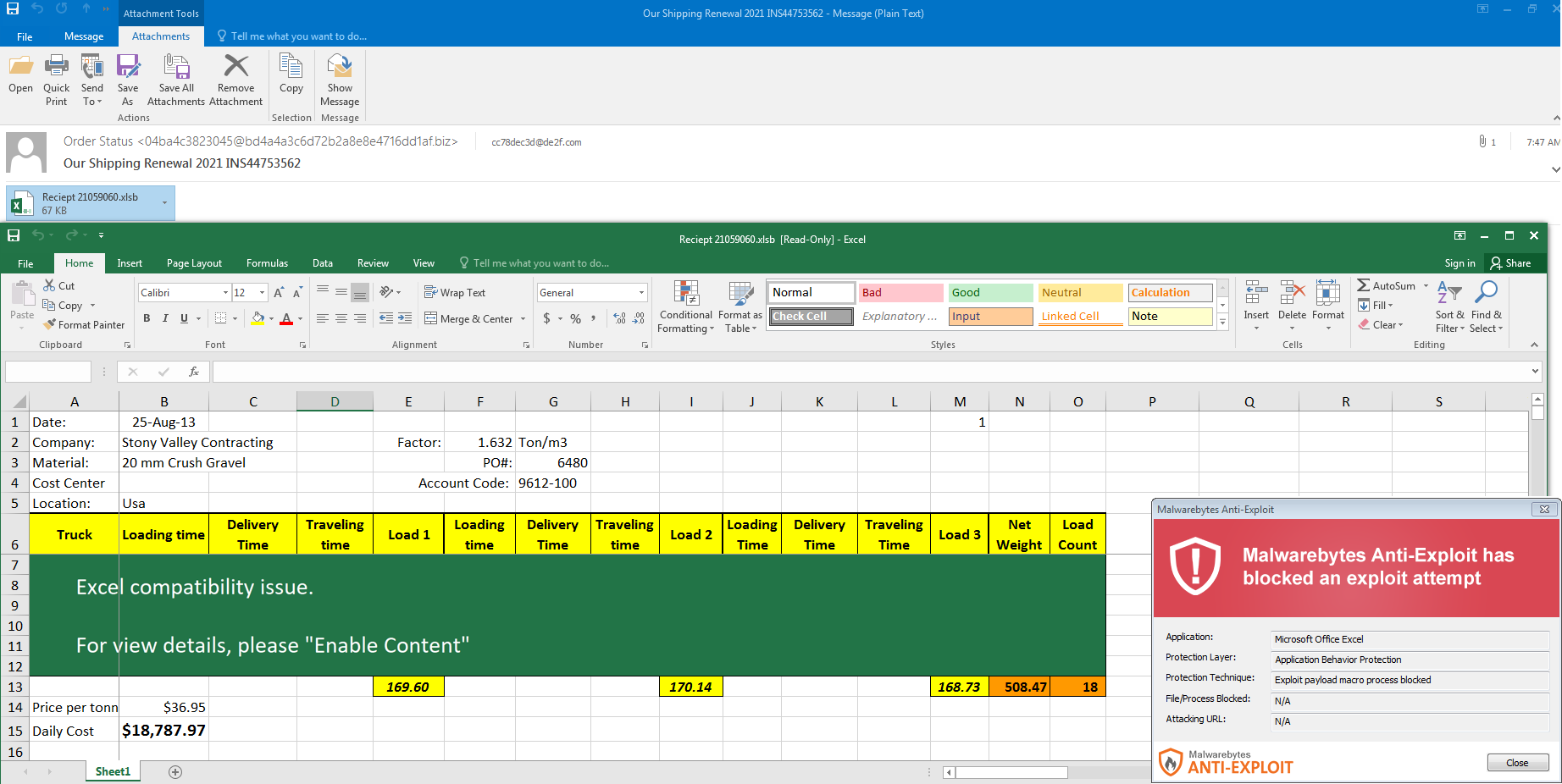Click Excel Save icon in title bar
Viewport: 1562px width, 784px height.
pos(14,235)
